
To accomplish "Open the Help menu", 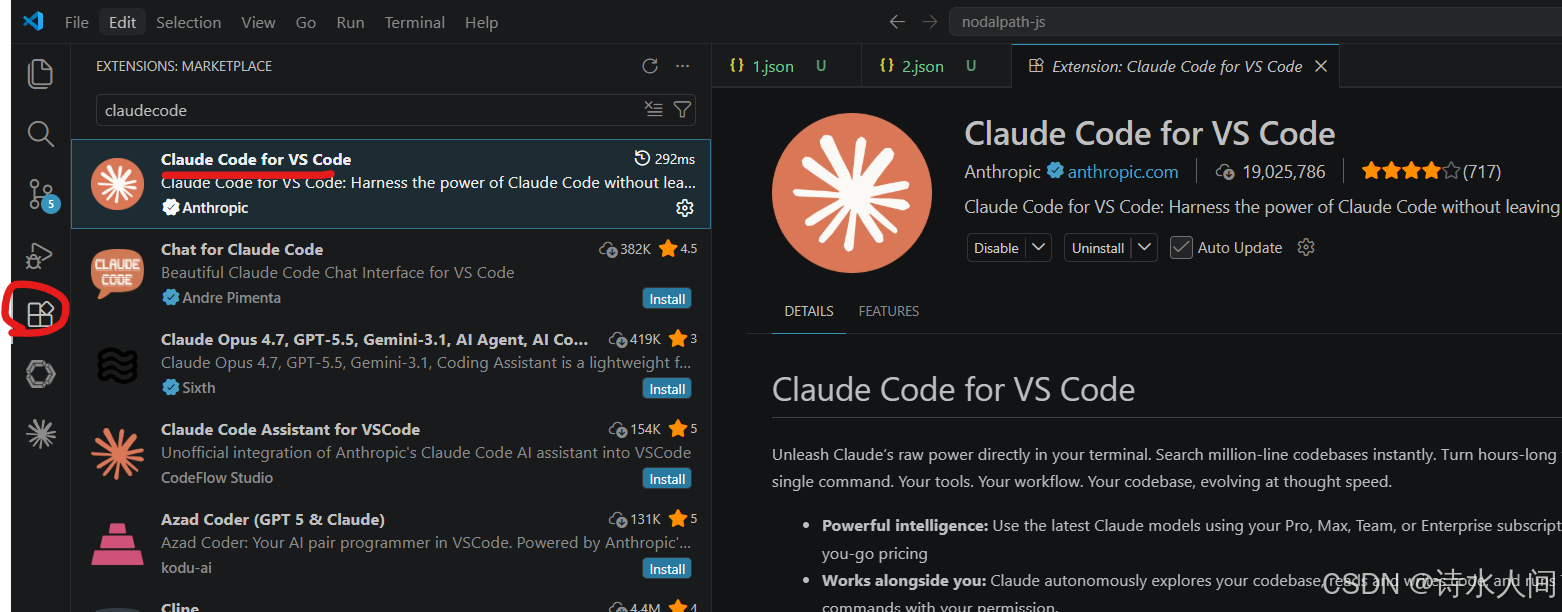I will (481, 22).
